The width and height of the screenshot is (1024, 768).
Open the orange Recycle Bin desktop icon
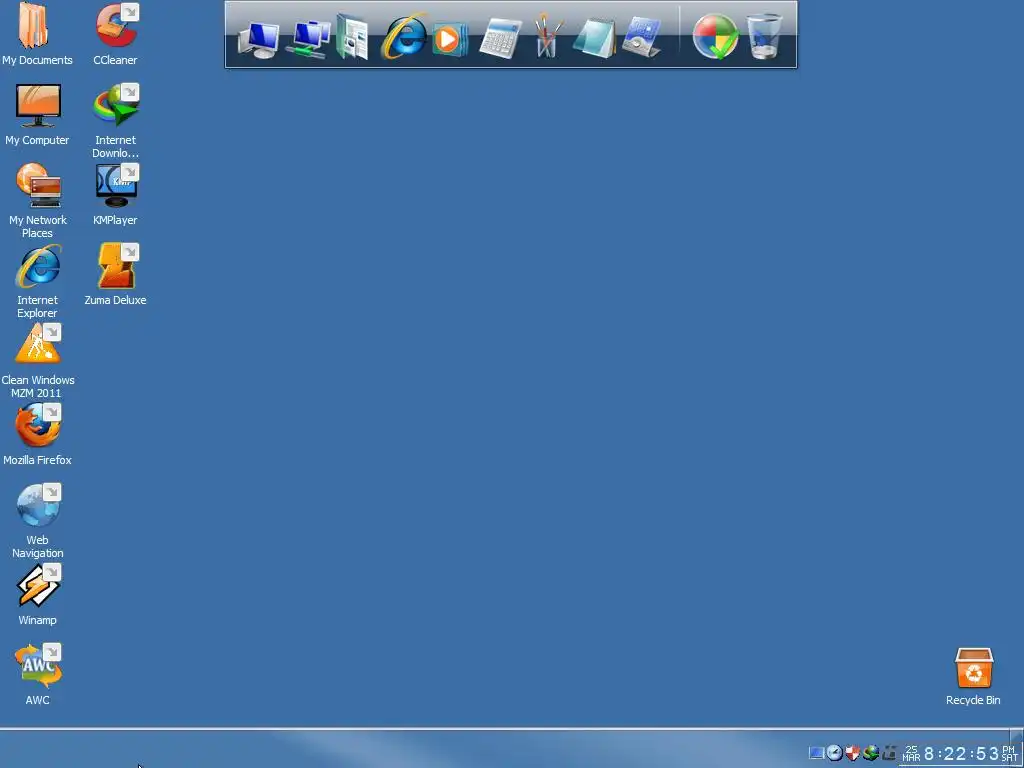tap(973, 676)
